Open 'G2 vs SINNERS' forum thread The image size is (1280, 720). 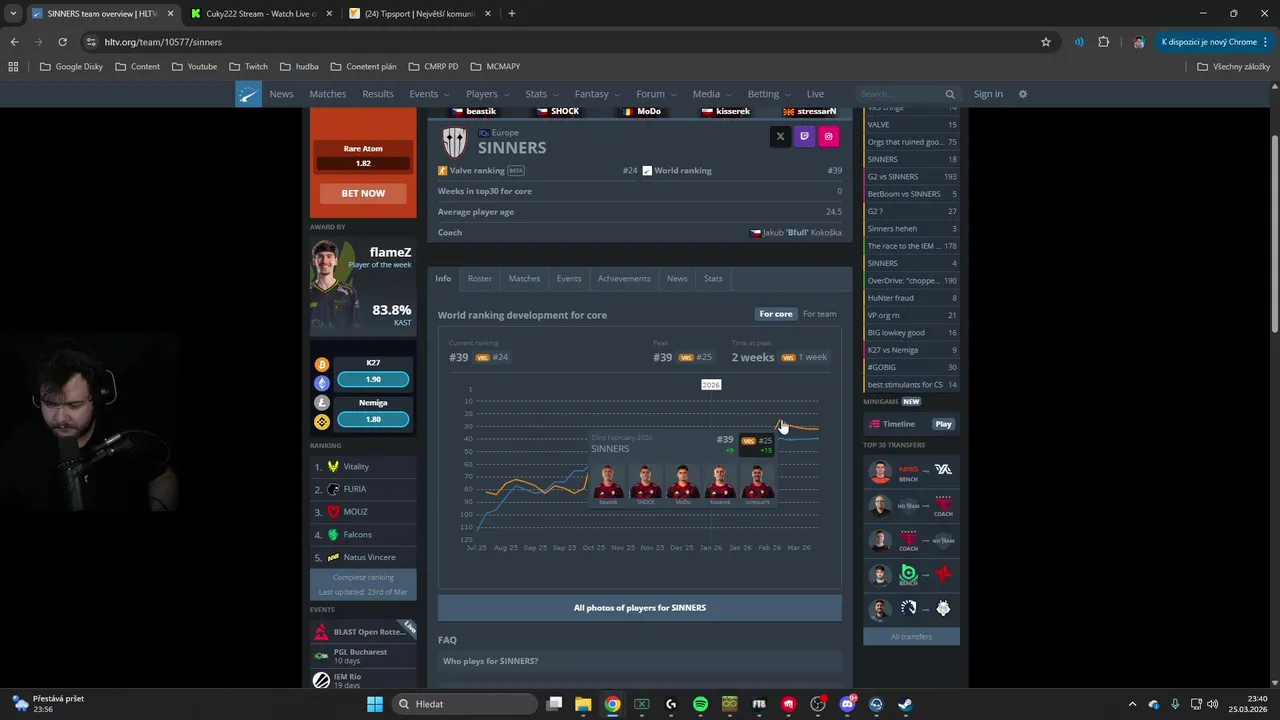point(911,176)
